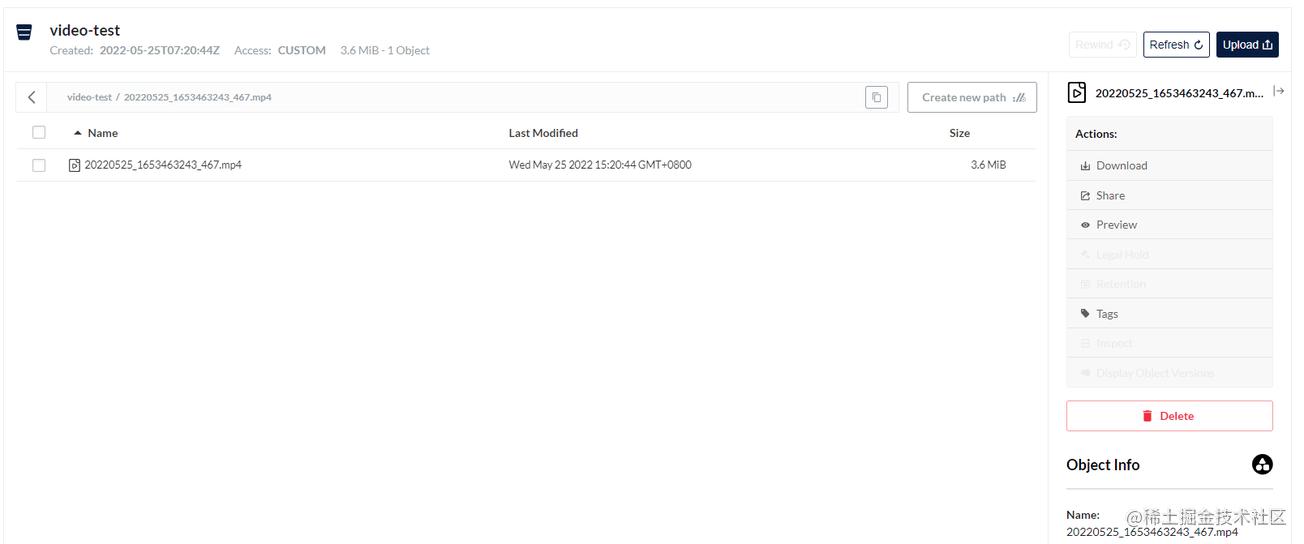Screen dimensions: 1304x544
Task: Click the video-test bucket icon
Action: point(25,33)
